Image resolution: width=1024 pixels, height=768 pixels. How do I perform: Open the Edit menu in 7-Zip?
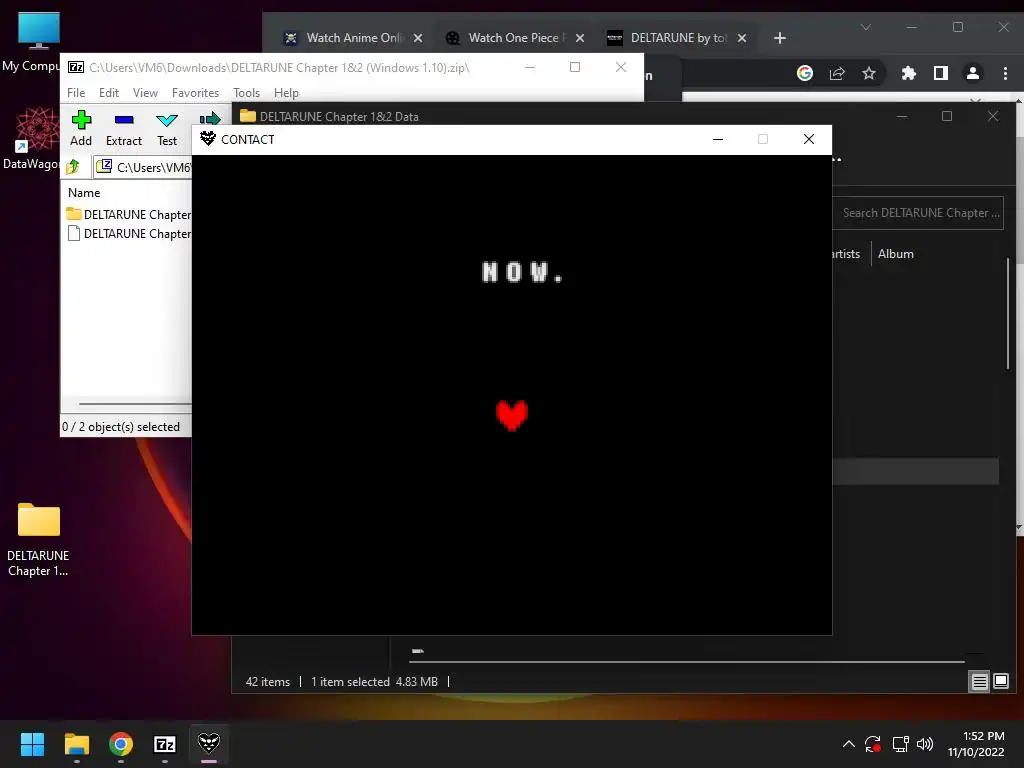pos(108,93)
